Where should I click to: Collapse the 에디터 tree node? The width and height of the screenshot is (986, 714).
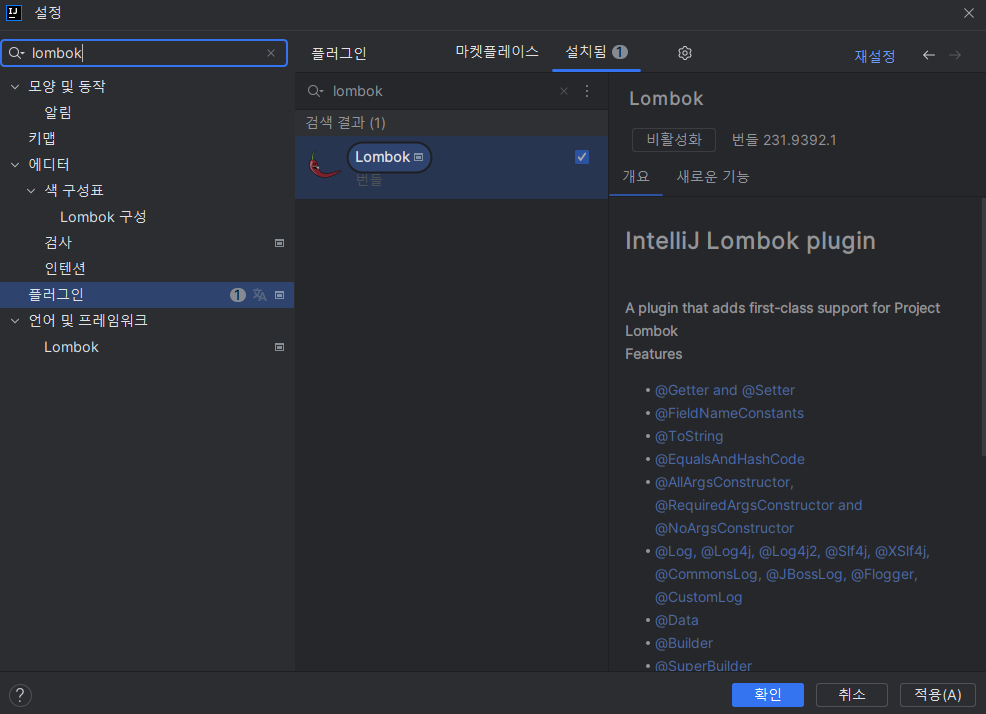coord(15,165)
